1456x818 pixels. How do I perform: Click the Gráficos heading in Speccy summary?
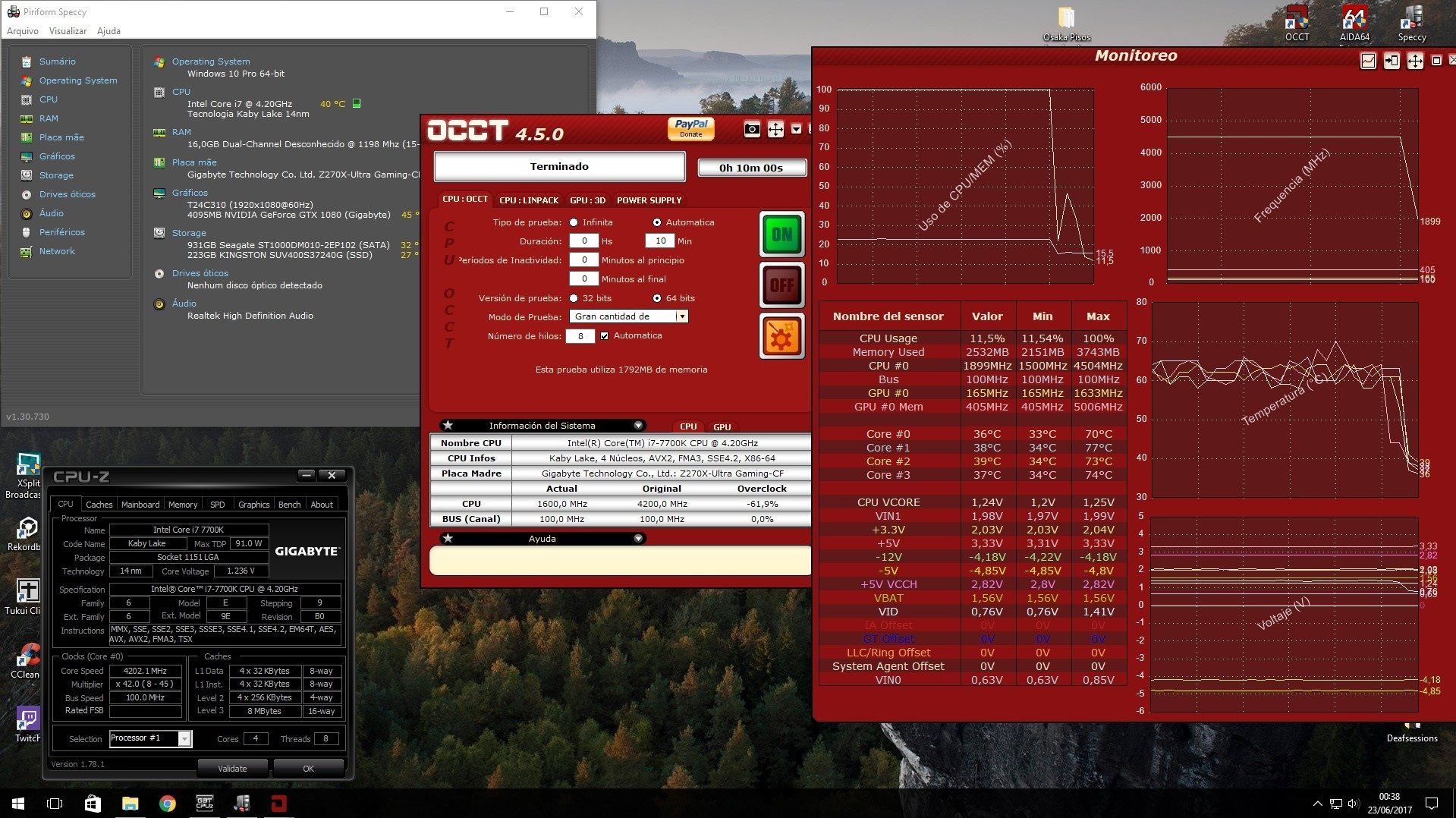click(190, 193)
